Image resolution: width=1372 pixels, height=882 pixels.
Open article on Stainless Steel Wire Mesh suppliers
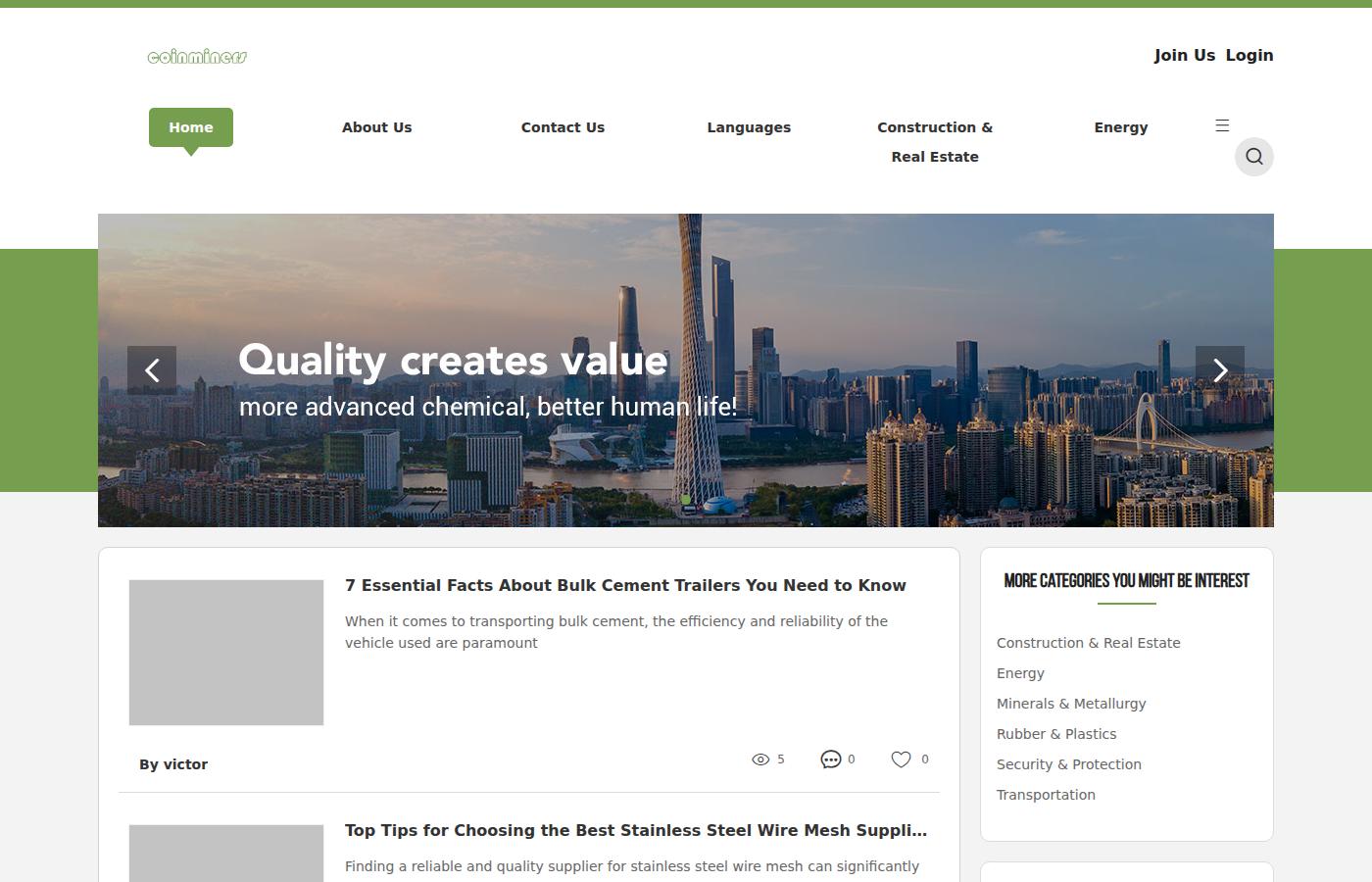(636, 830)
